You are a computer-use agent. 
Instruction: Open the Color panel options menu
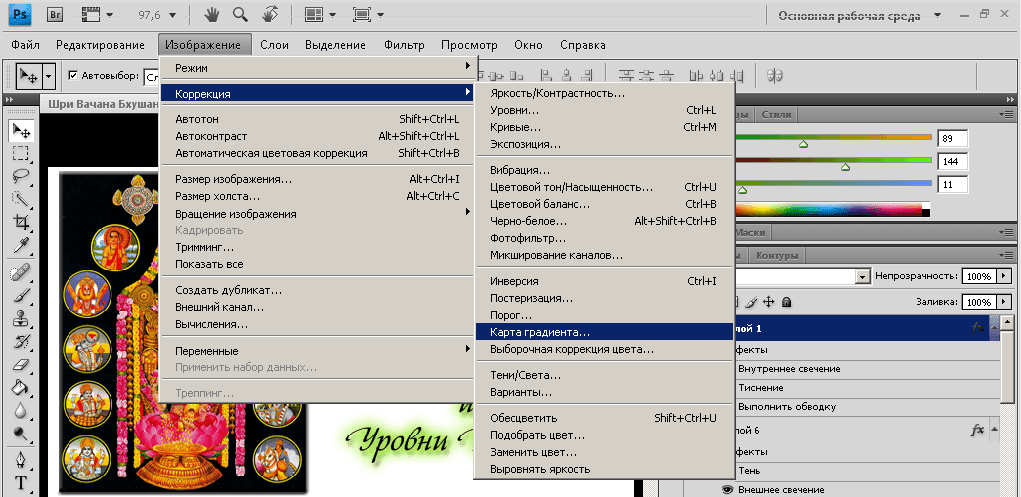(x=1008, y=115)
